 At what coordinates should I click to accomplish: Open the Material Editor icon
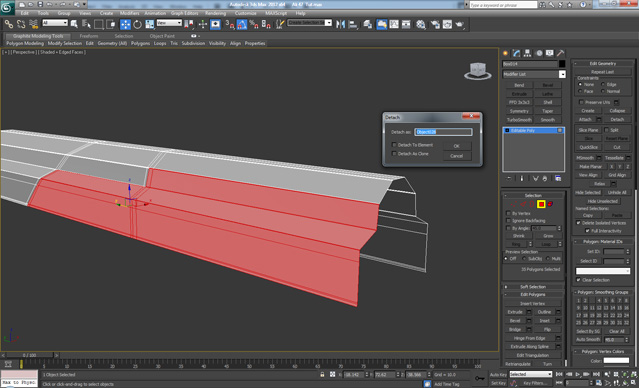[421, 24]
